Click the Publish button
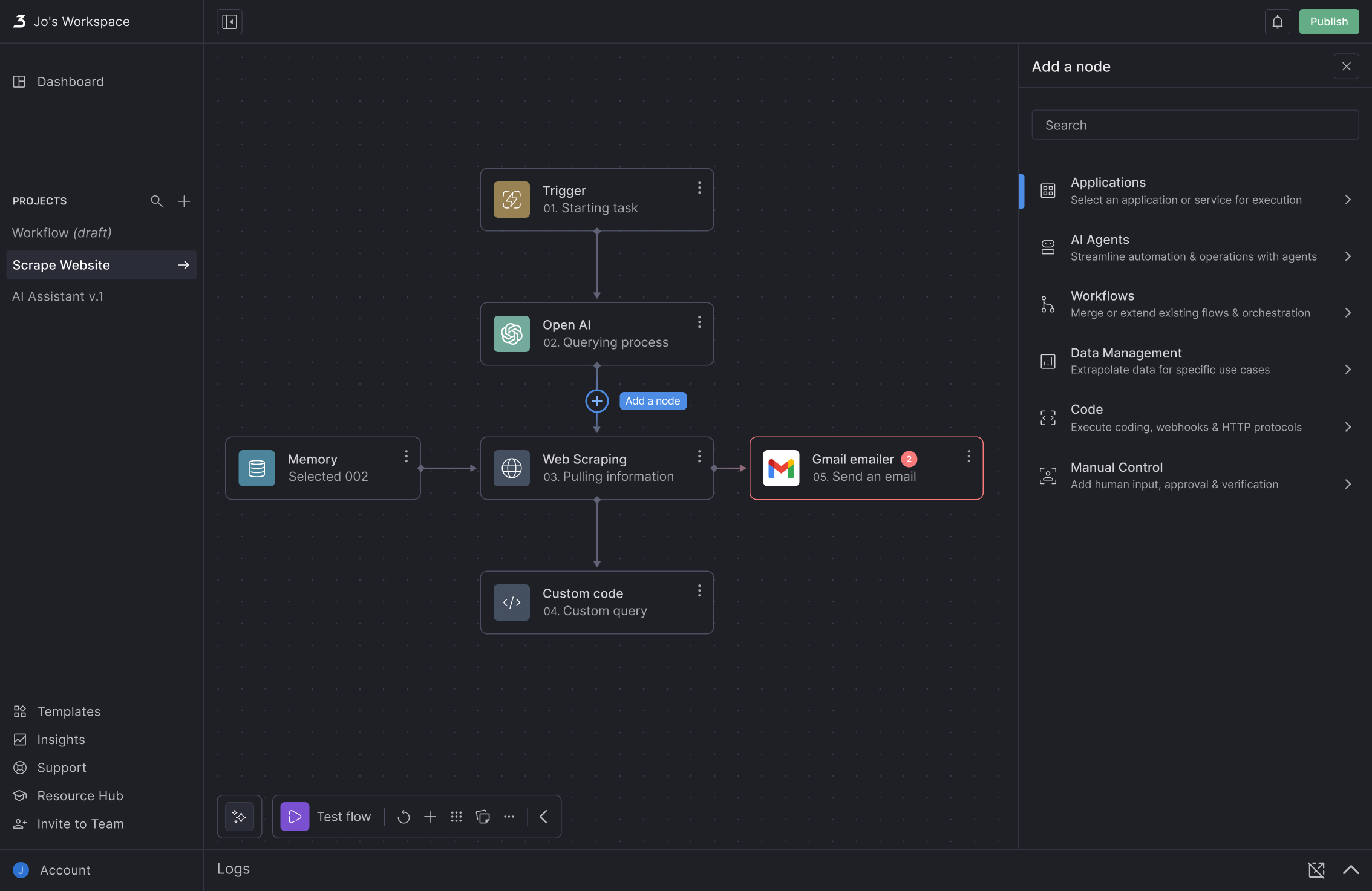1372x891 pixels. pyautogui.click(x=1328, y=22)
